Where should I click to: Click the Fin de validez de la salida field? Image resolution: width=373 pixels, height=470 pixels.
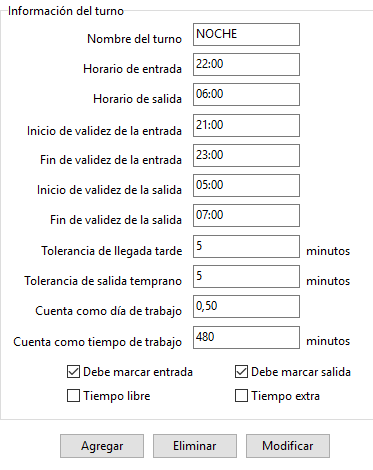tap(246, 215)
